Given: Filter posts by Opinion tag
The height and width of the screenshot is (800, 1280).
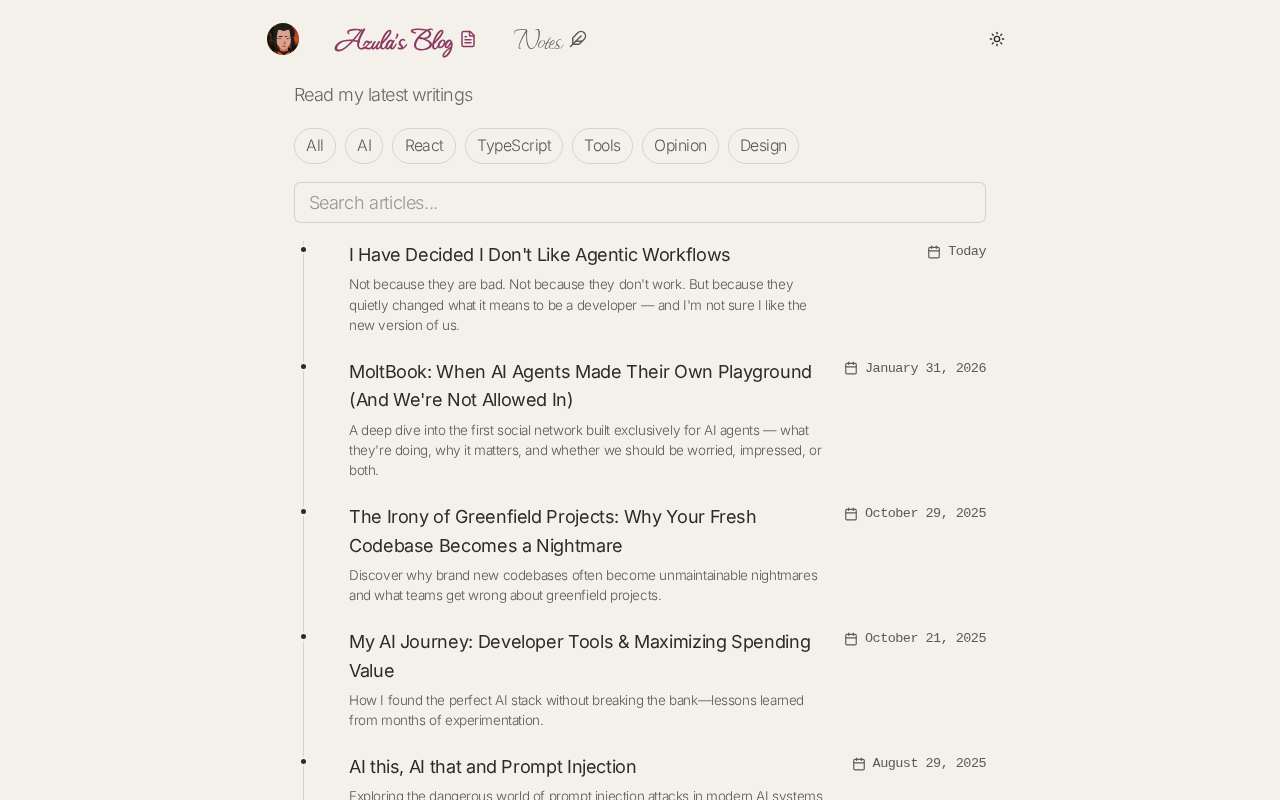Looking at the screenshot, I should 680,146.
